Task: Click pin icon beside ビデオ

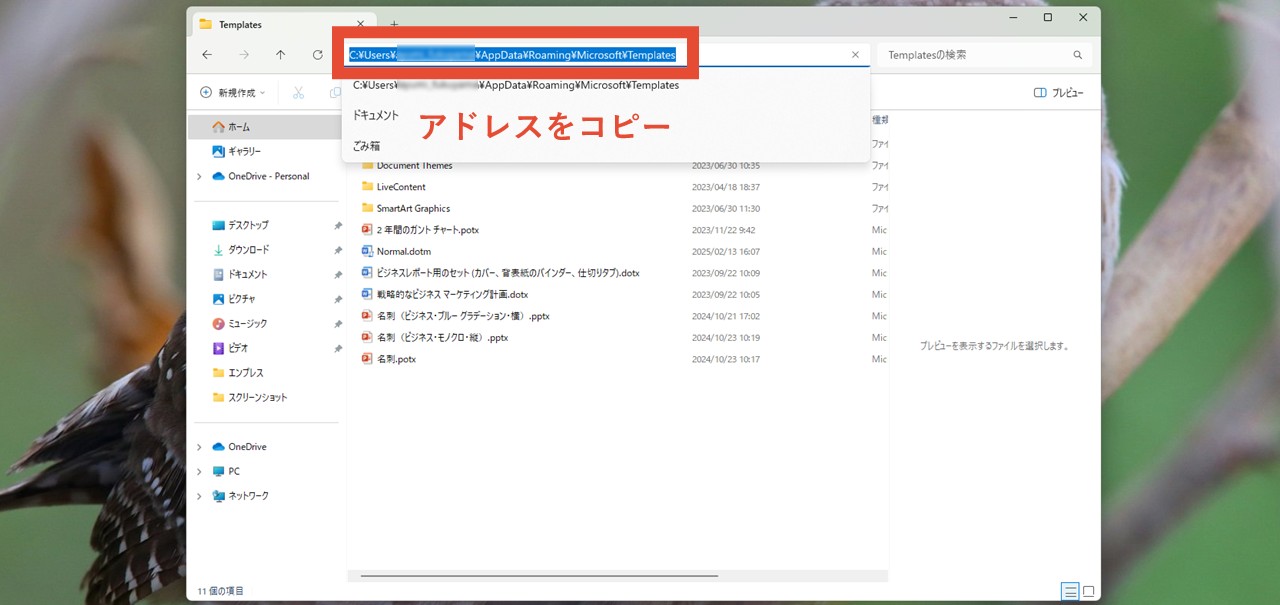Action: tap(338, 348)
